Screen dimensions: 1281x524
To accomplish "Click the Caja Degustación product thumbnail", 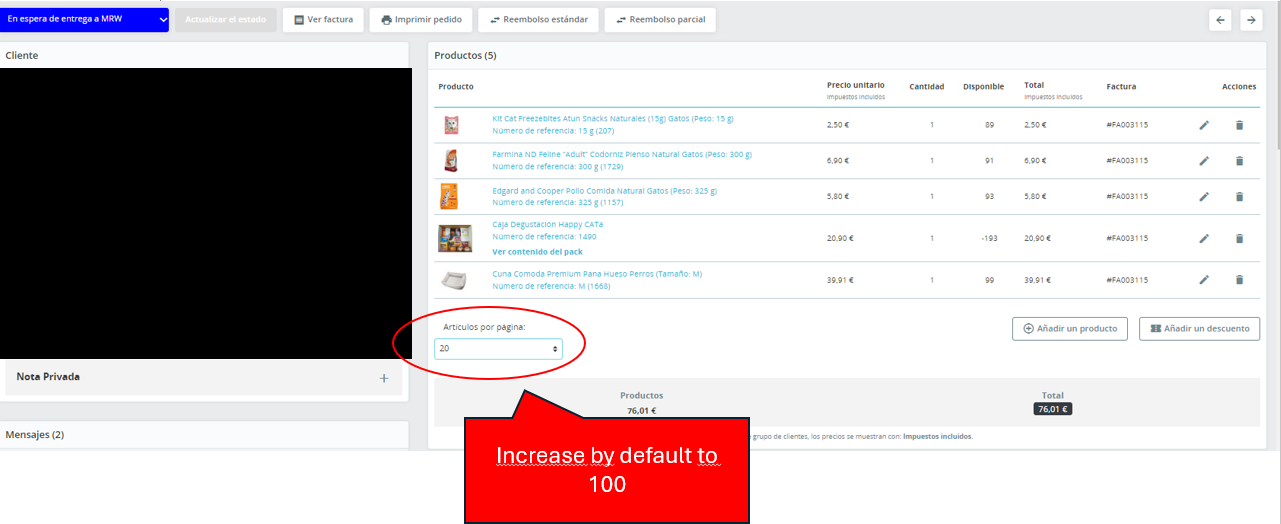I will (454, 238).
